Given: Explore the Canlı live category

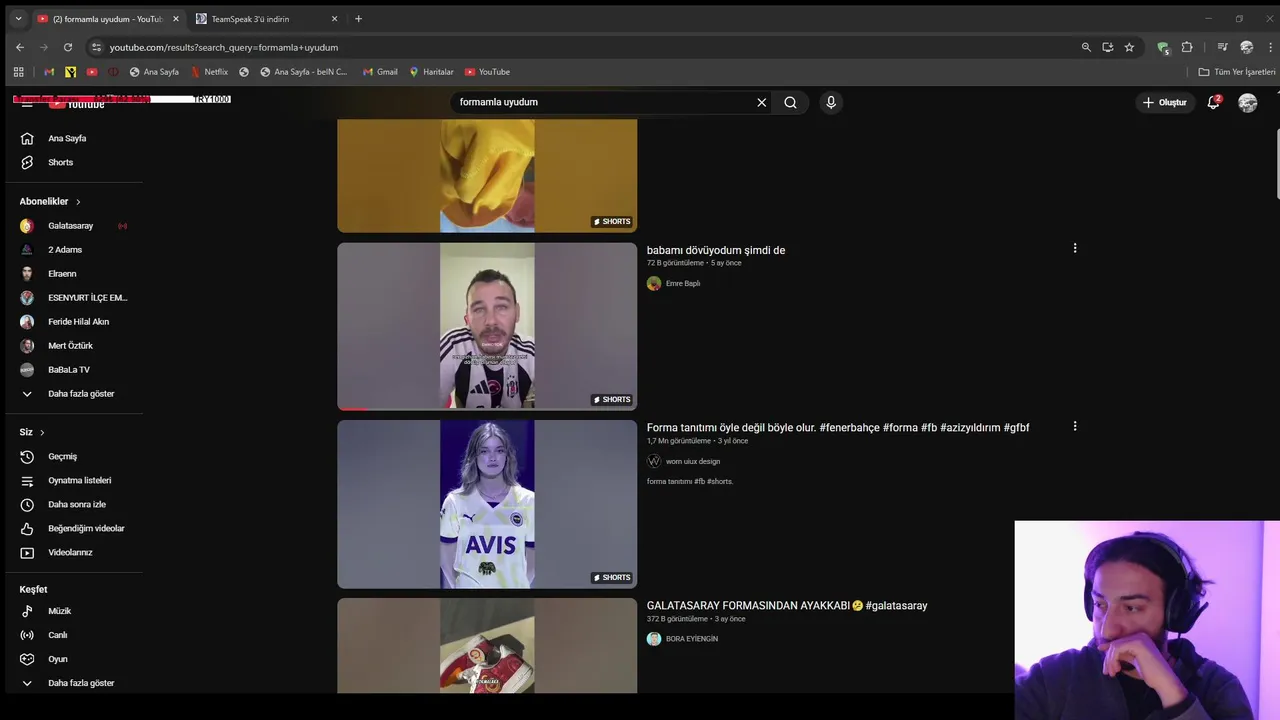Looking at the screenshot, I should click(58, 635).
